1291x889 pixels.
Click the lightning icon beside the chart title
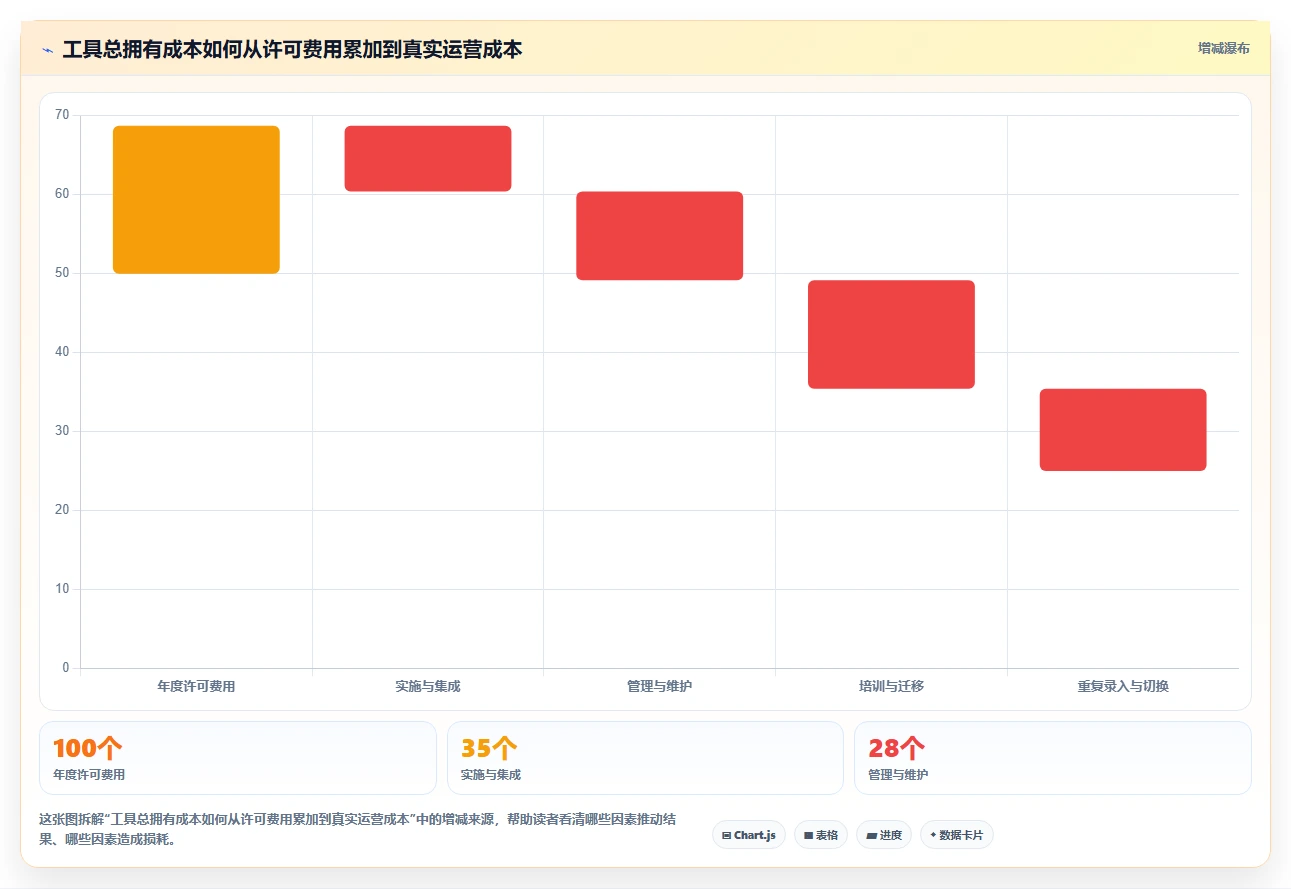(48, 50)
